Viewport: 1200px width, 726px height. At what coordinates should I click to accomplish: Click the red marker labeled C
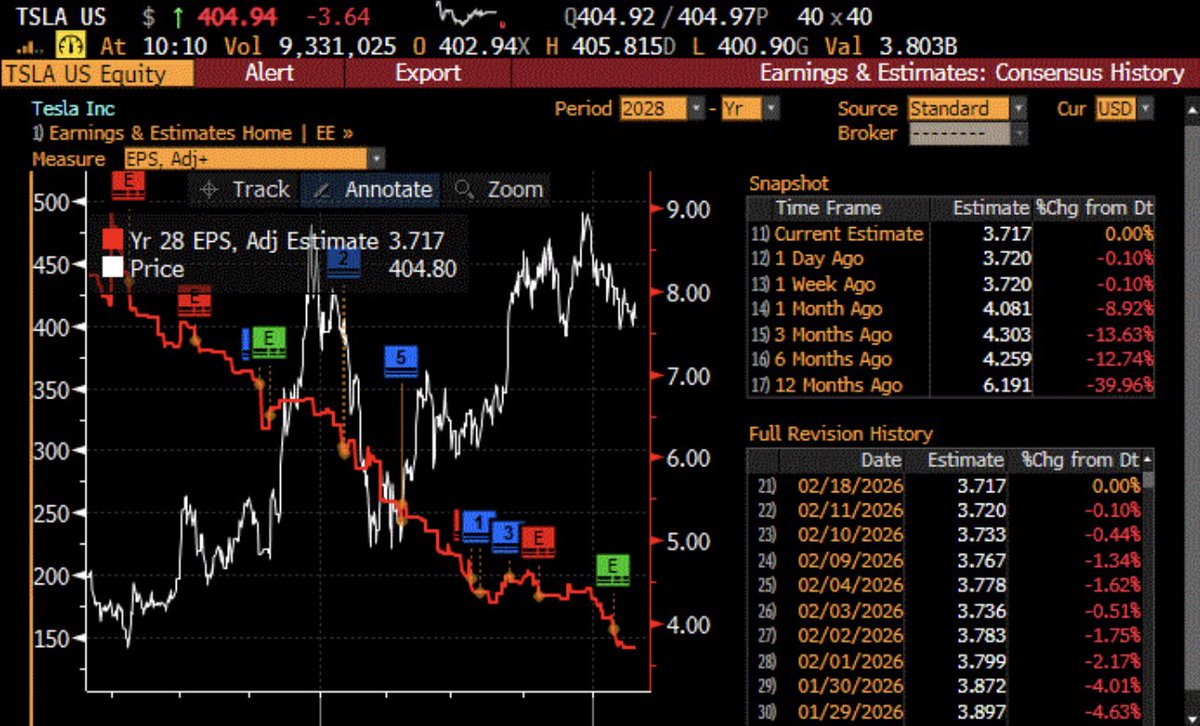click(195, 302)
